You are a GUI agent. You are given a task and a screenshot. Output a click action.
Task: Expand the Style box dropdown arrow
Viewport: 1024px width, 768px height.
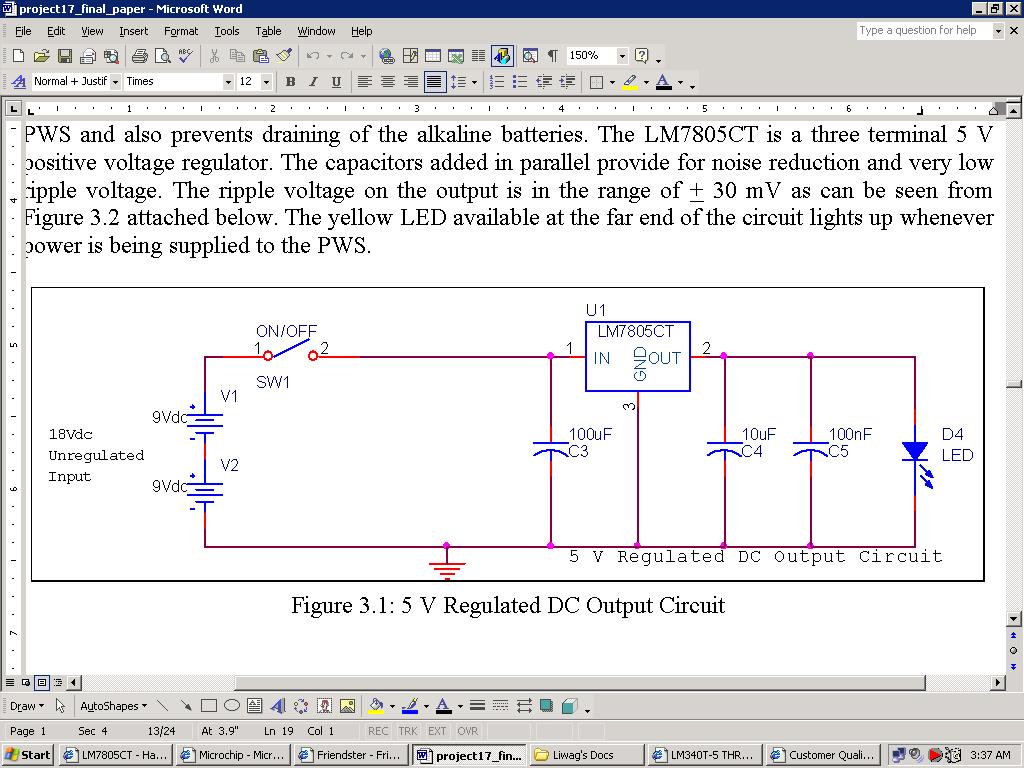(116, 82)
